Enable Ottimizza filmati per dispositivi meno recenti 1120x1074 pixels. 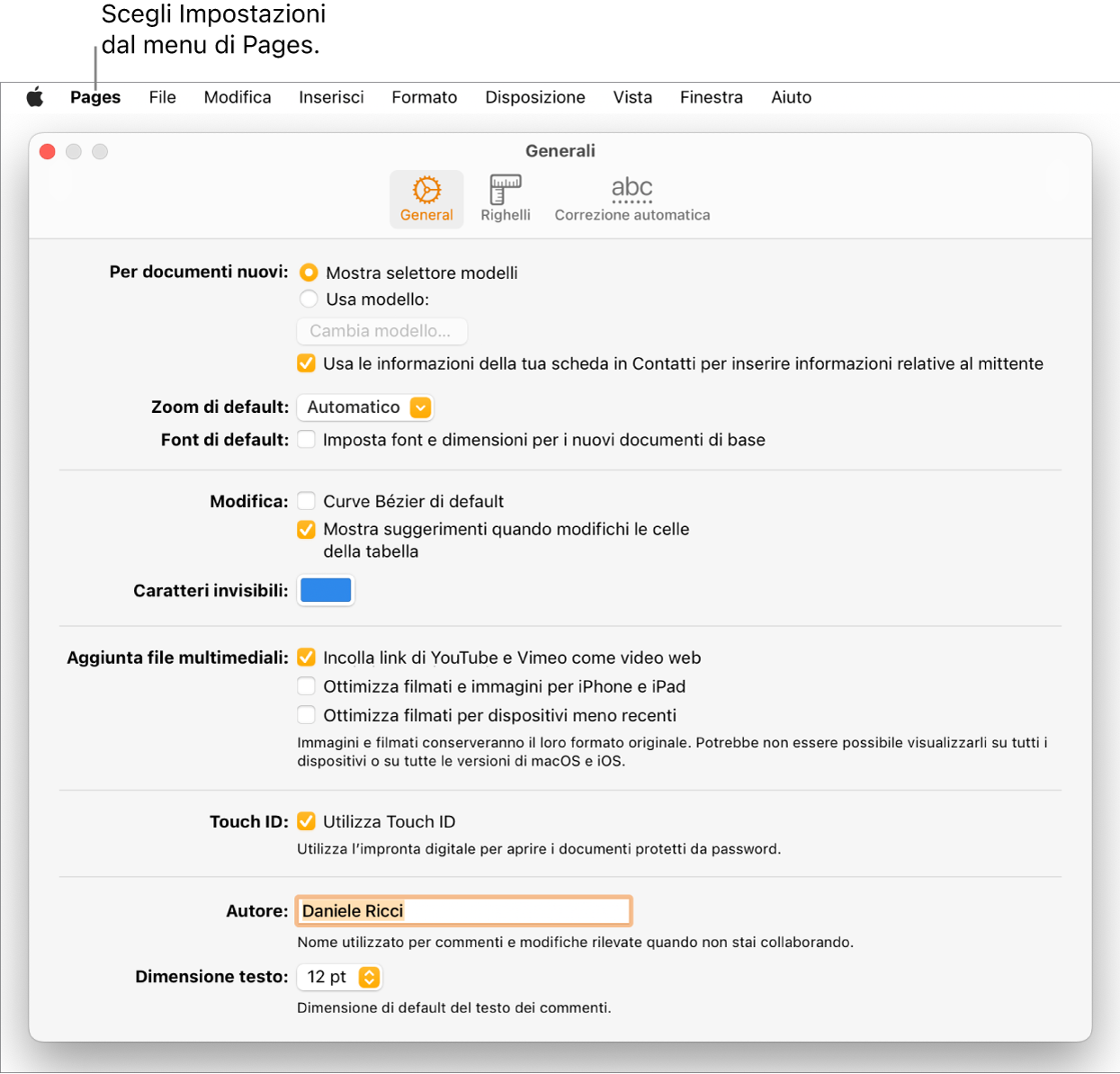click(x=307, y=715)
